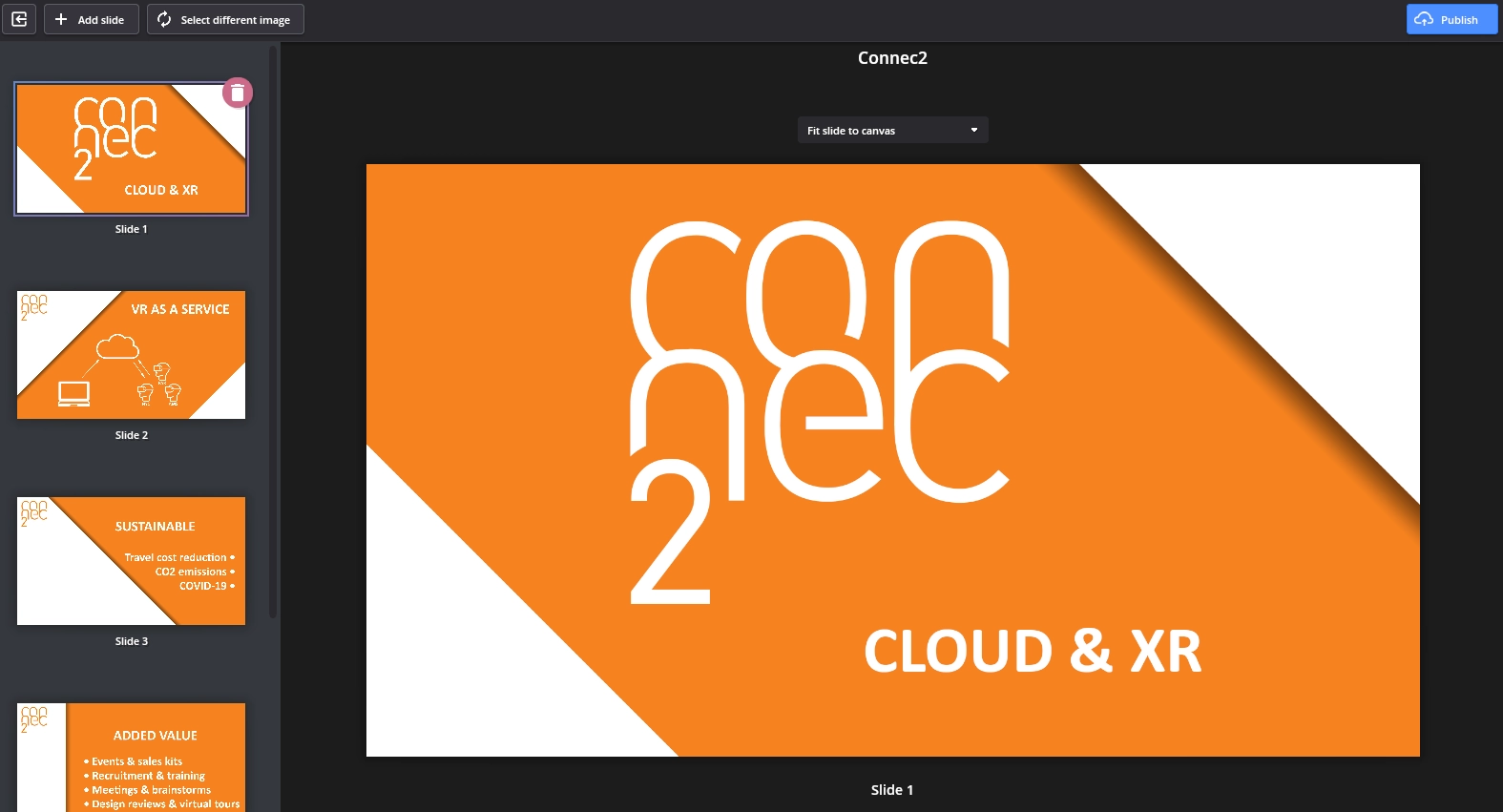1503x812 pixels.
Task: Select the Slide 1 Cloud & XR thumbnail
Action: click(131, 149)
